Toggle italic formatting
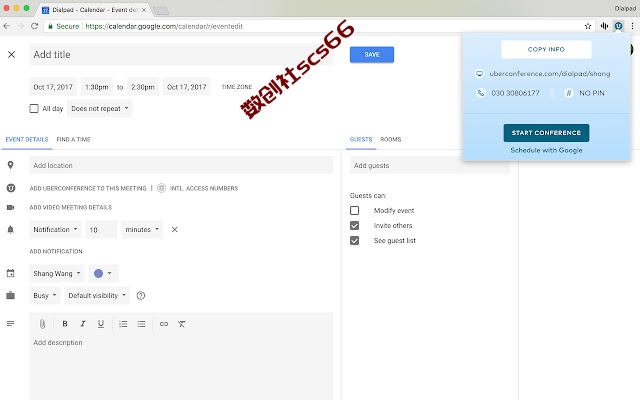The width and height of the screenshot is (640, 400). click(83, 324)
